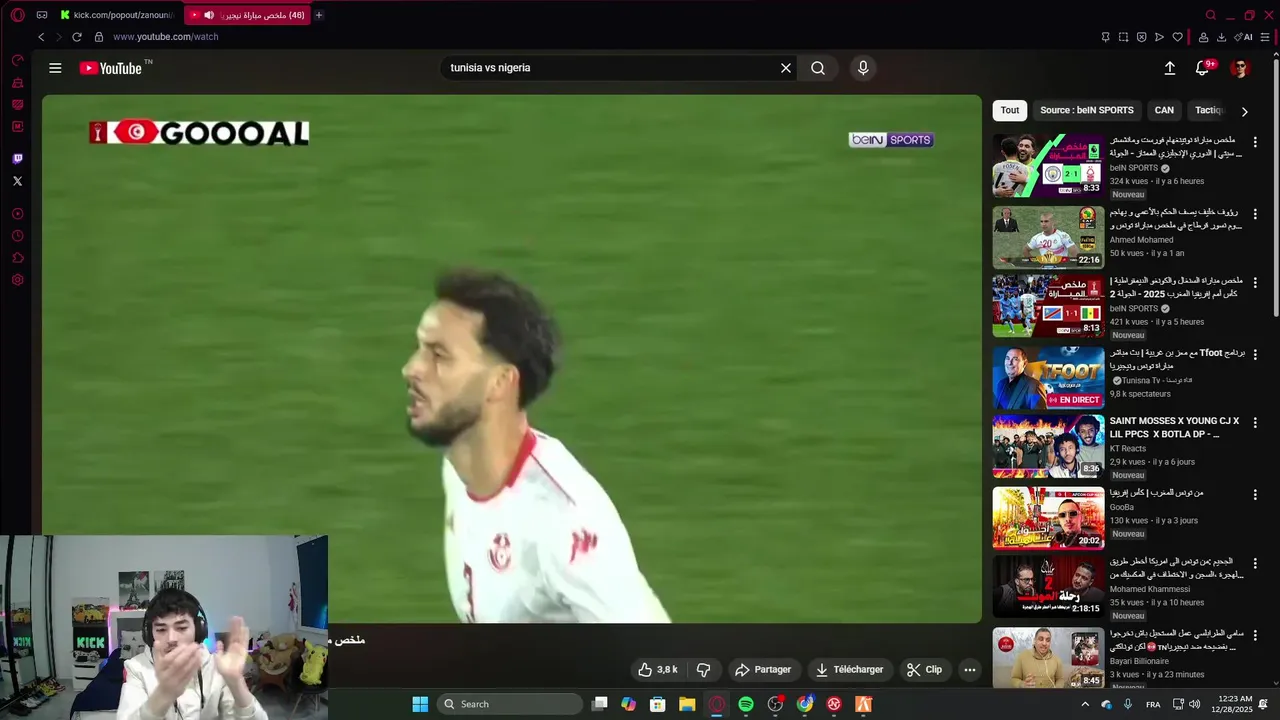Select the Tout filter chip
1280x720 pixels.
[x=1010, y=110]
